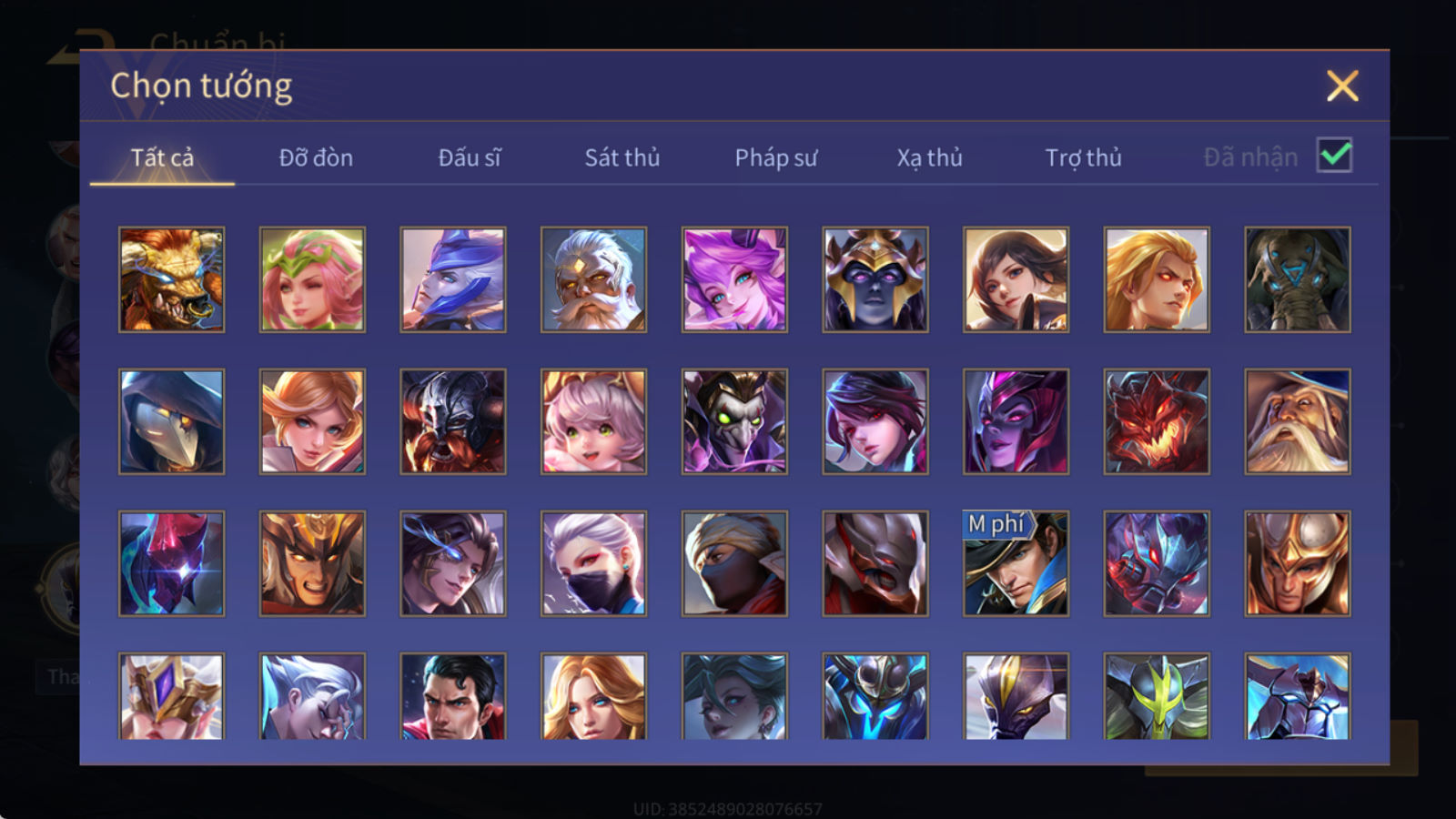The width and height of the screenshot is (1456, 819).
Task: Uncheck the 'Đã nhận' checkbox
Action: 1334,156
